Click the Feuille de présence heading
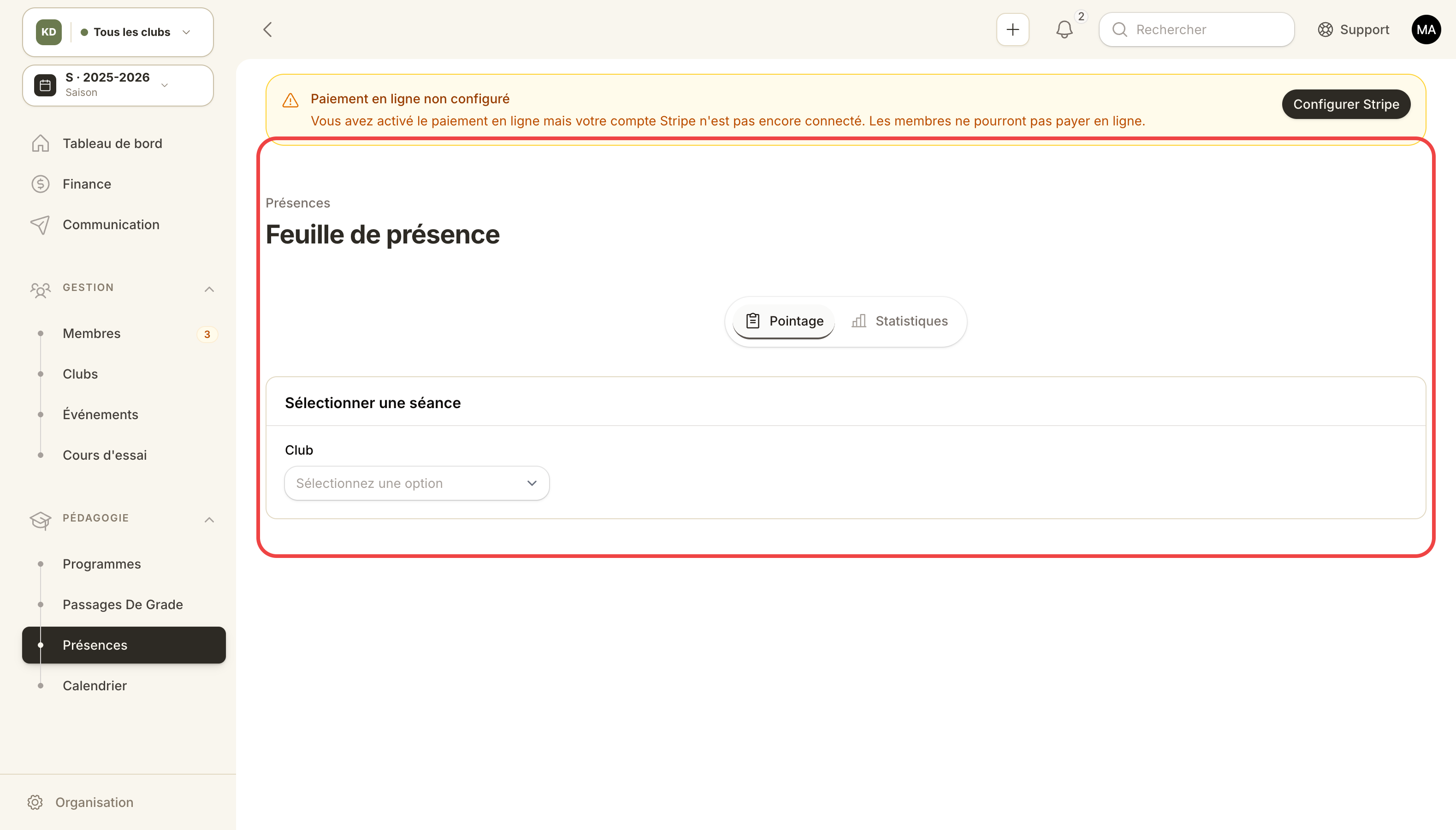The height and width of the screenshot is (830, 1456). click(382, 234)
